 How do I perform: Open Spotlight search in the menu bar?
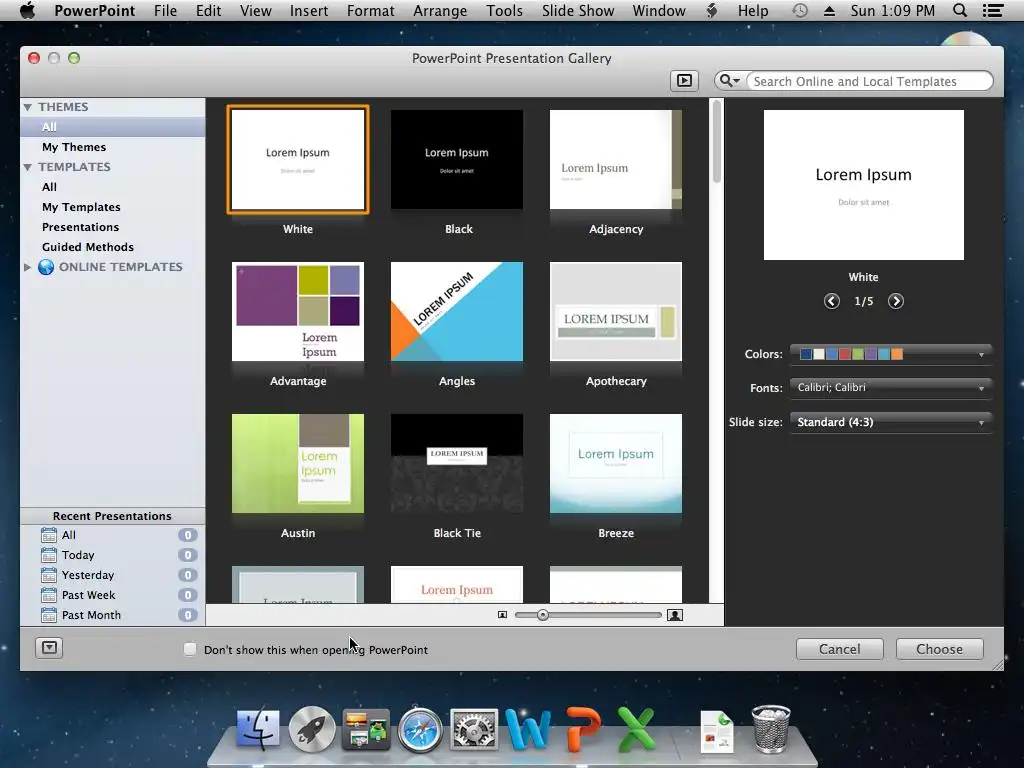click(960, 10)
